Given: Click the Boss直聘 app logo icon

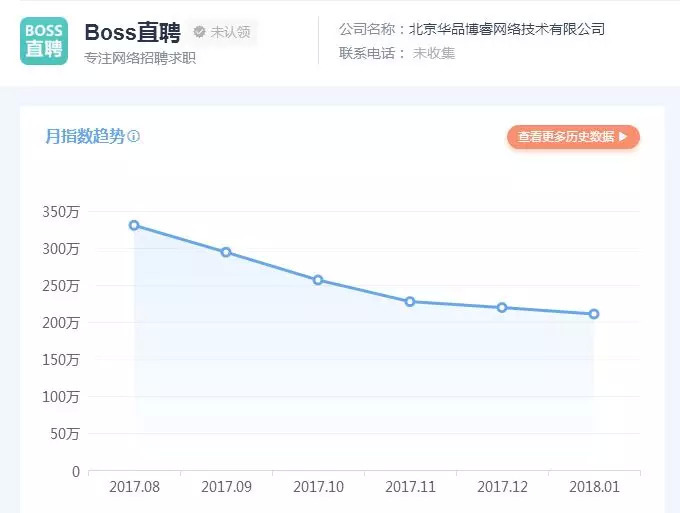Looking at the screenshot, I should (44, 41).
